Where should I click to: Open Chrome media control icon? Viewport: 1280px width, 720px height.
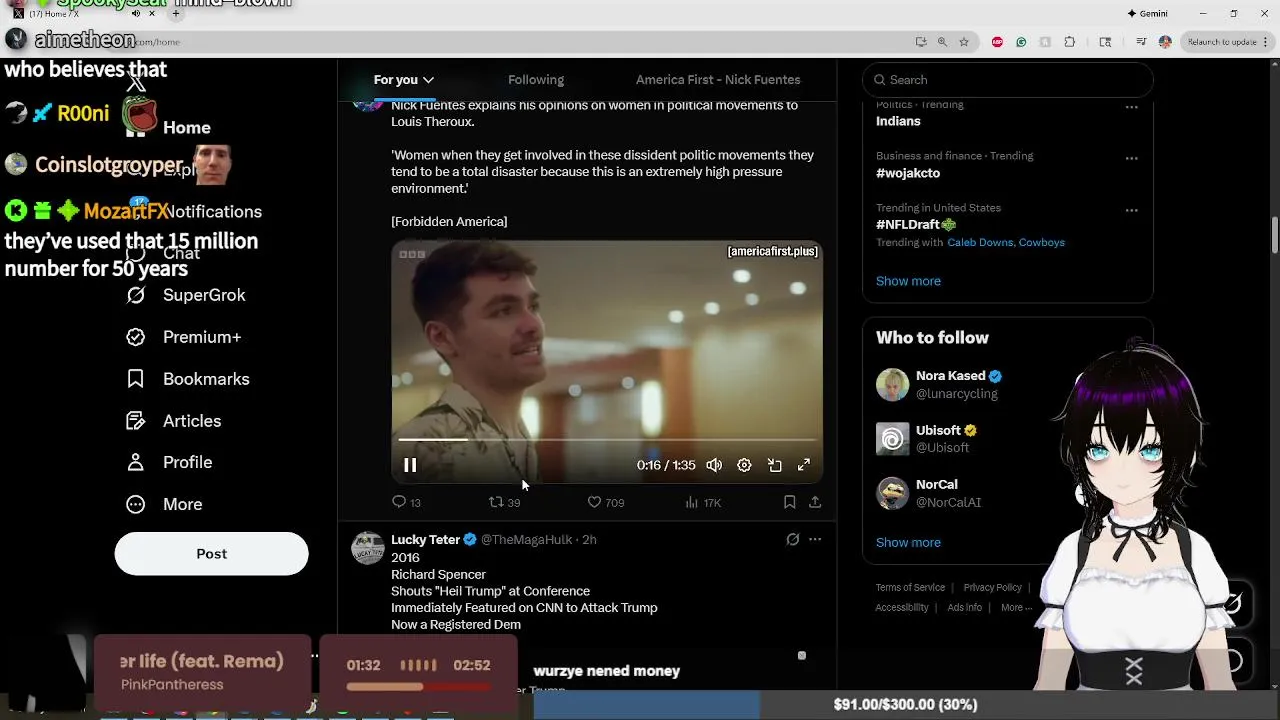[1141, 42]
